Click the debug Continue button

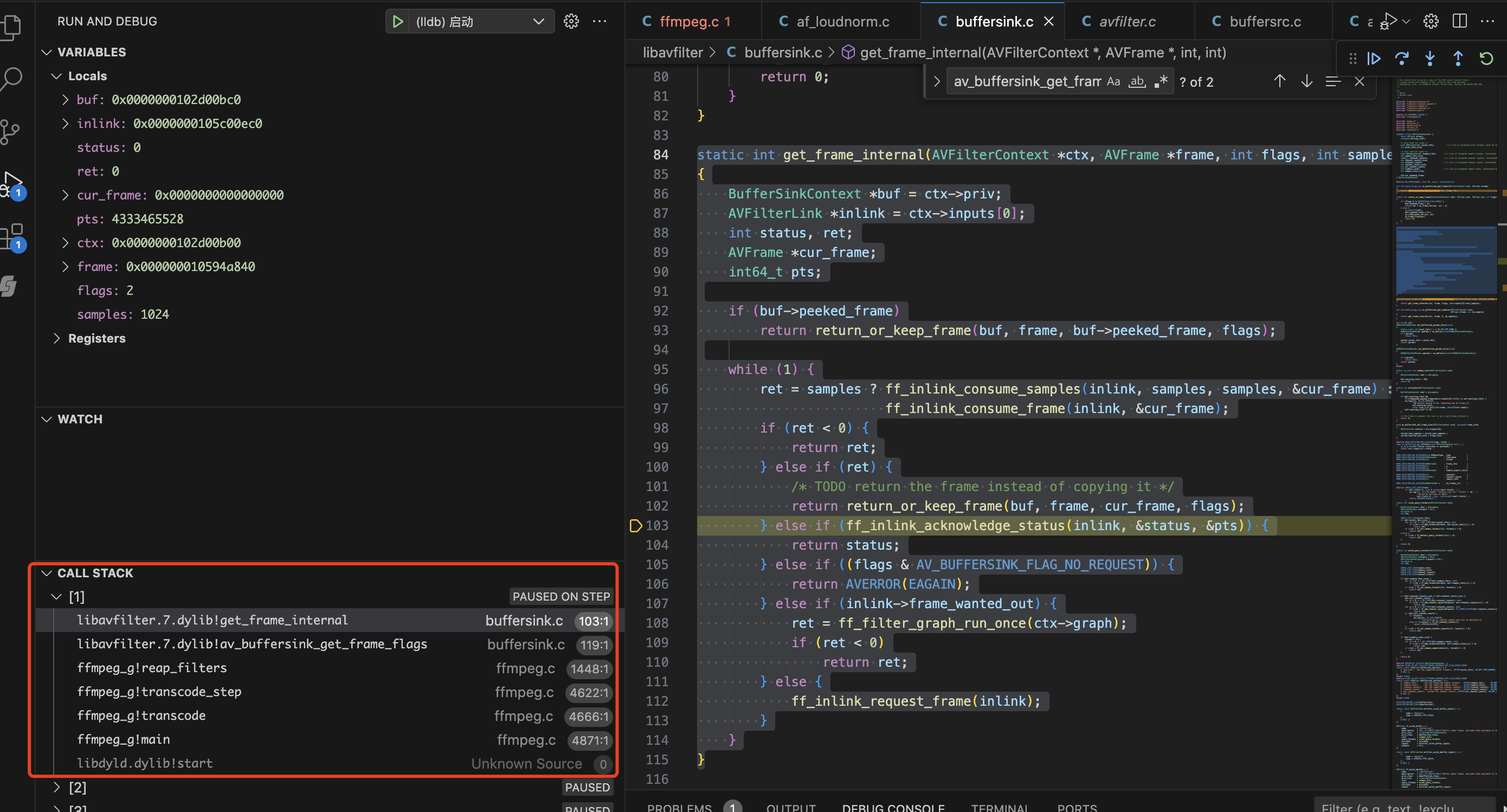pos(1373,59)
